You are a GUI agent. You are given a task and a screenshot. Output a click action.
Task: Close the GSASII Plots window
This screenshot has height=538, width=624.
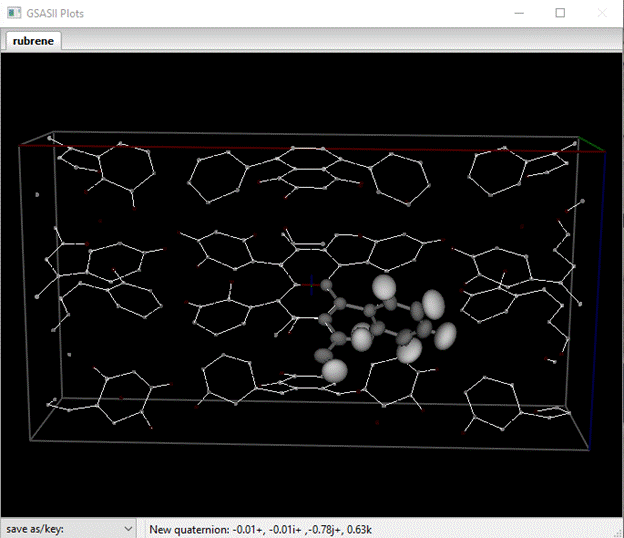(601, 13)
